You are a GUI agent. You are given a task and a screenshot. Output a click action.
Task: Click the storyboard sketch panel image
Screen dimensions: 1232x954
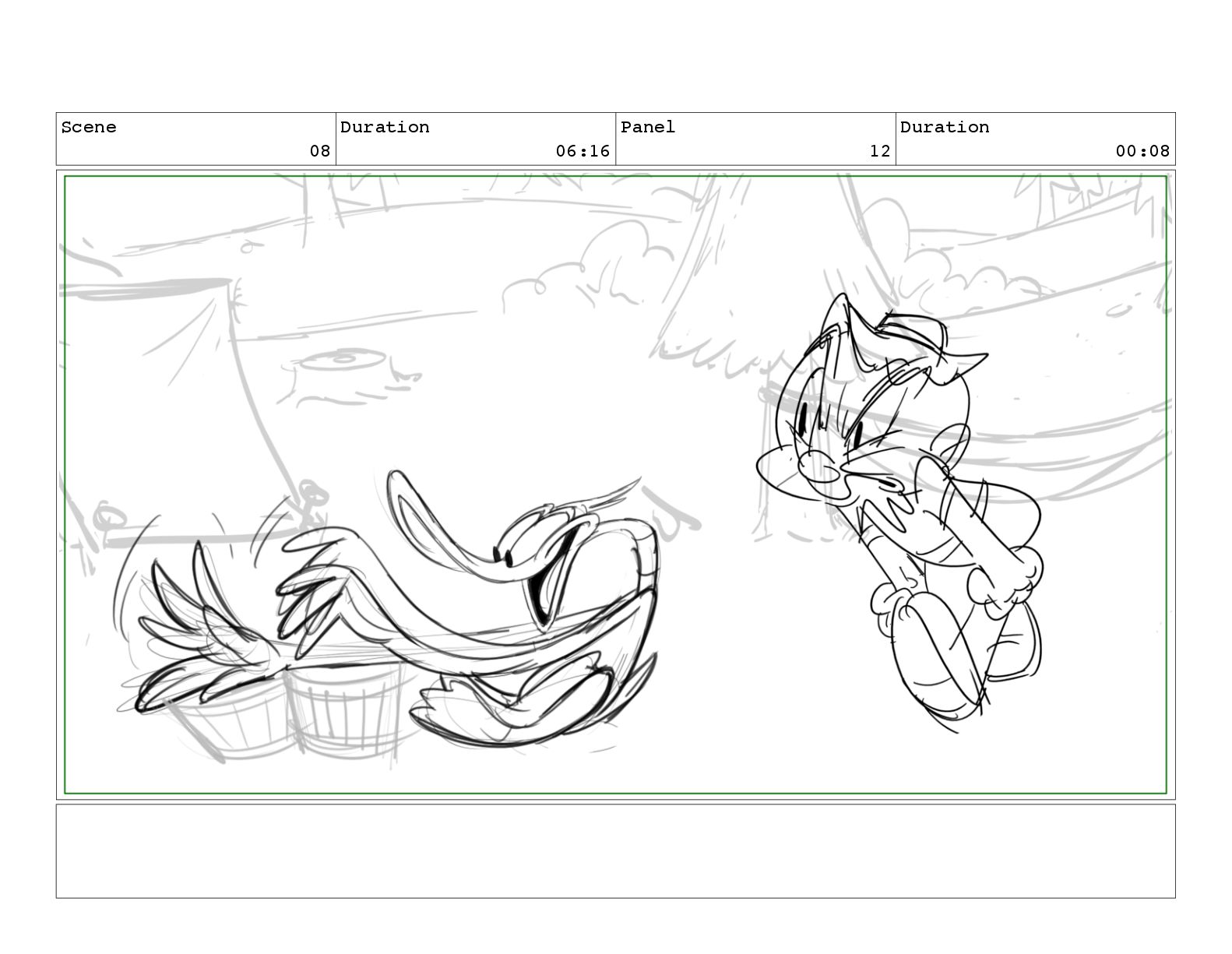(615, 485)
